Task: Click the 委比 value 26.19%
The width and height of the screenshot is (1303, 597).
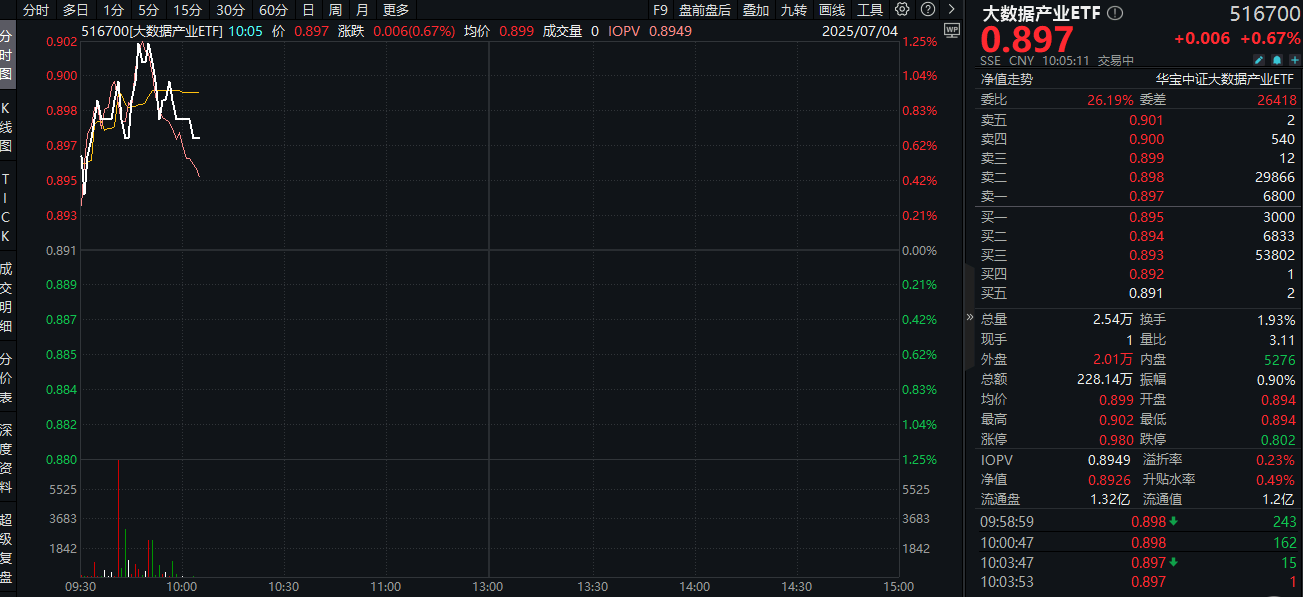Action: (1110, 100)
